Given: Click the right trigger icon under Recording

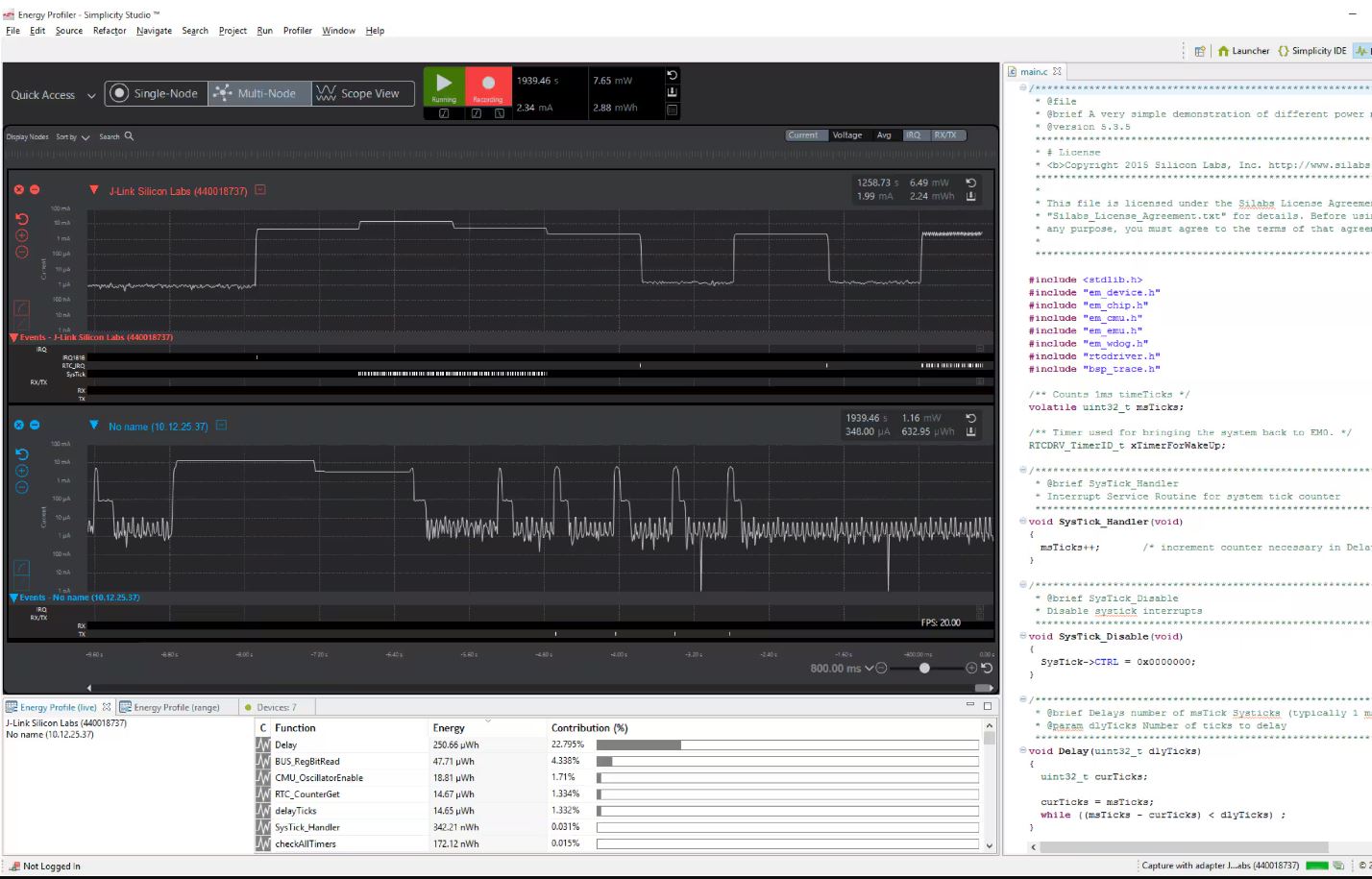Looking at the screenshot, I should tap(500, 113).
